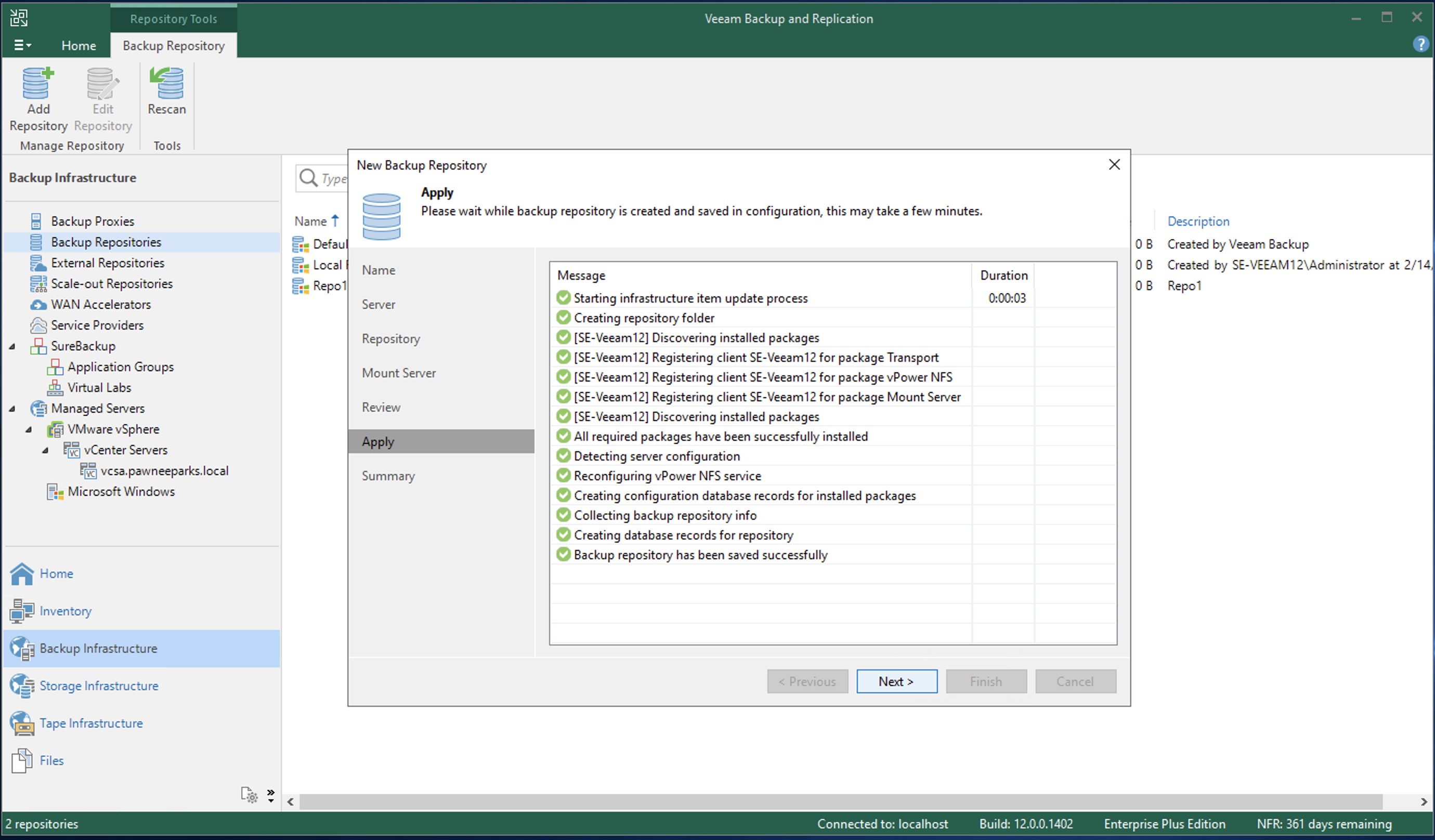
Task: Collapse the SureBackup tree node
Action: coord(12,346)
